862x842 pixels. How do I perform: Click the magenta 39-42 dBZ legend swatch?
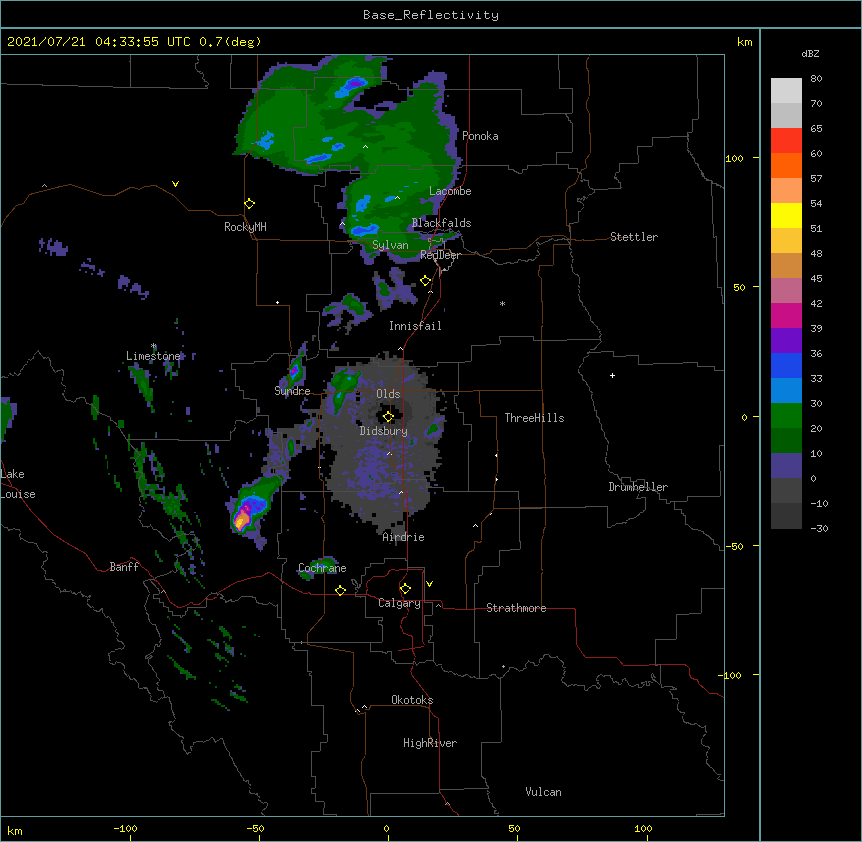pos(786,315)
